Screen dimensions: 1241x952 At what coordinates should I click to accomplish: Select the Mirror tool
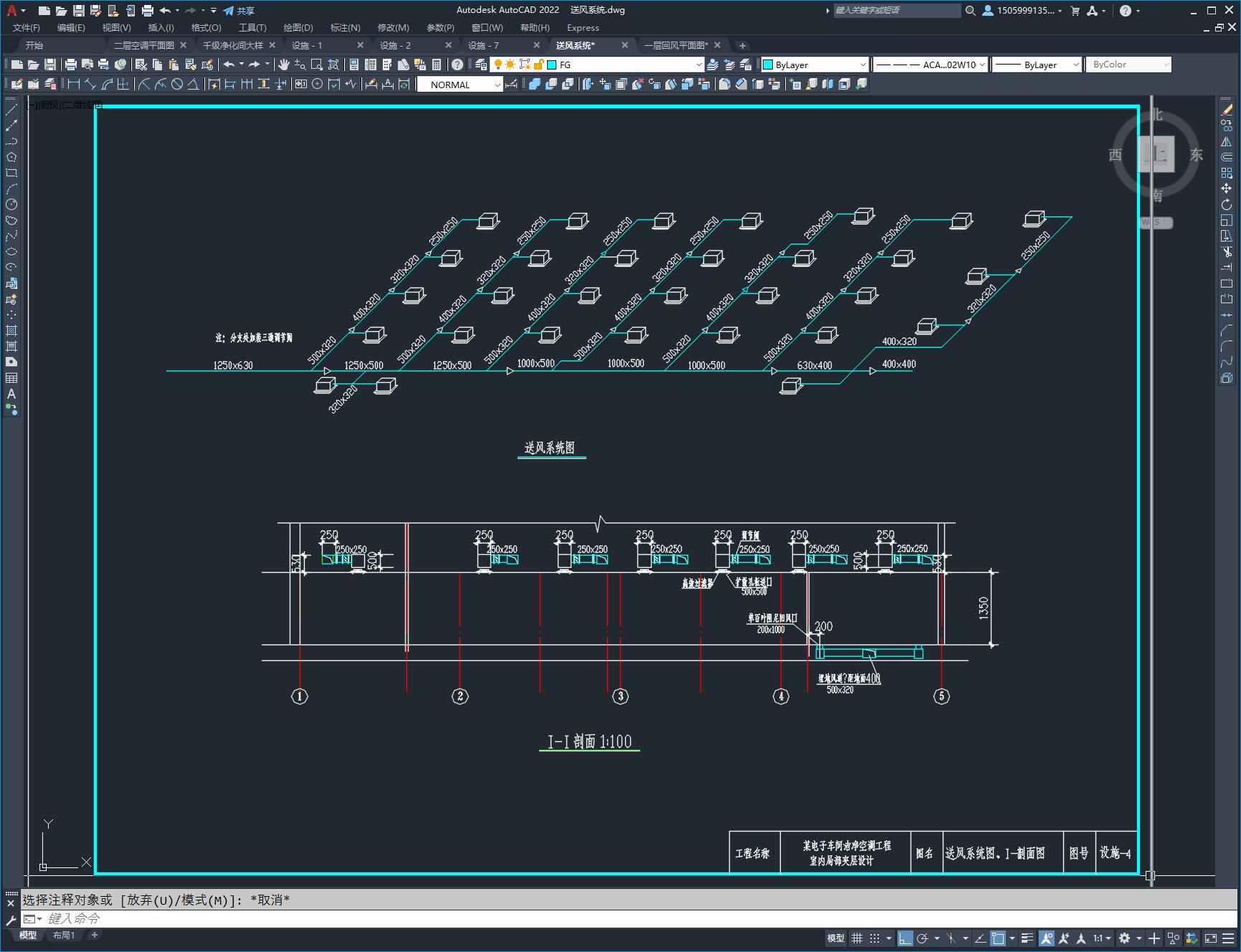click(1227, 141)
